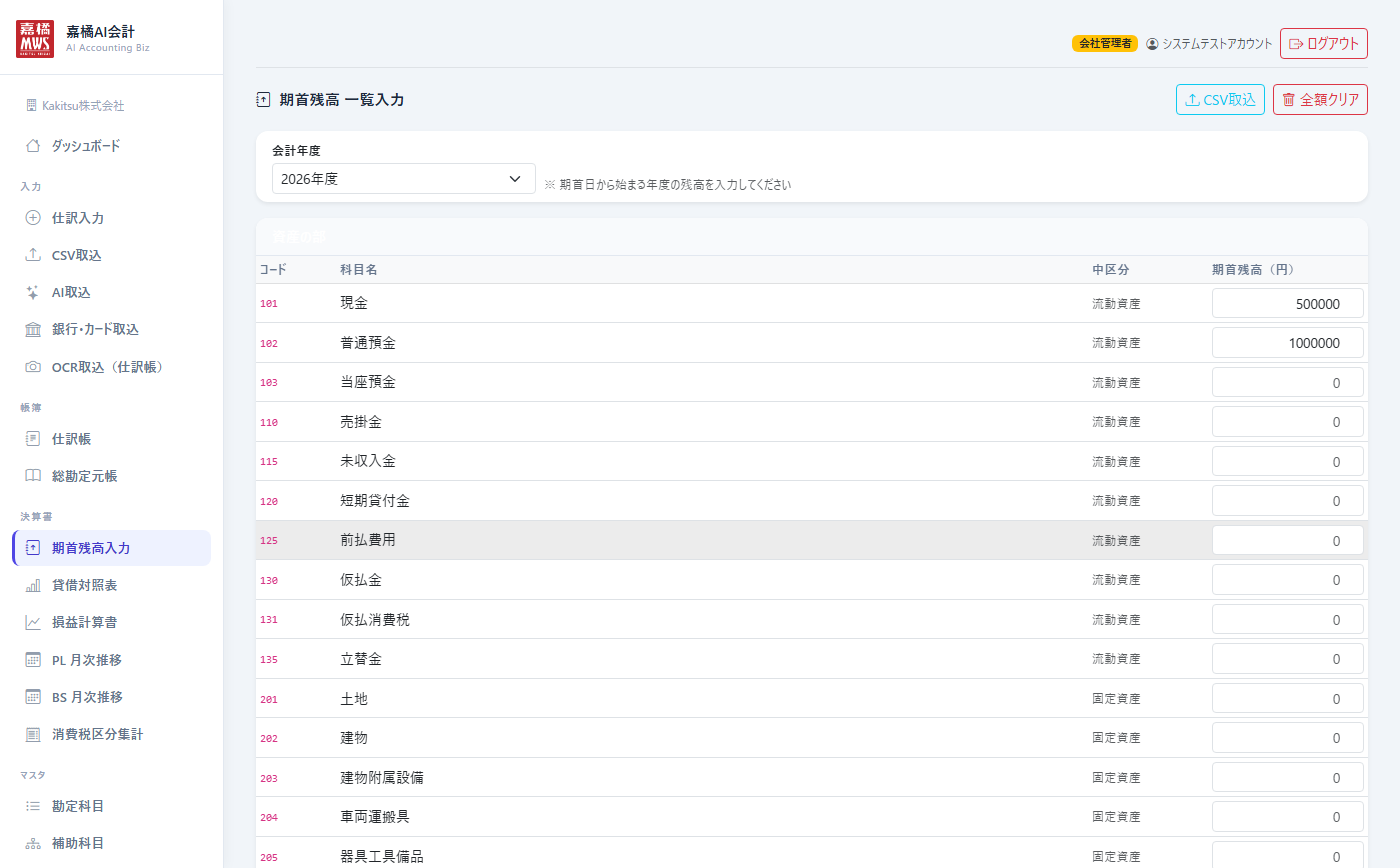
Task: Click the CSV取込 button at top right
Action: [1221, 100]
